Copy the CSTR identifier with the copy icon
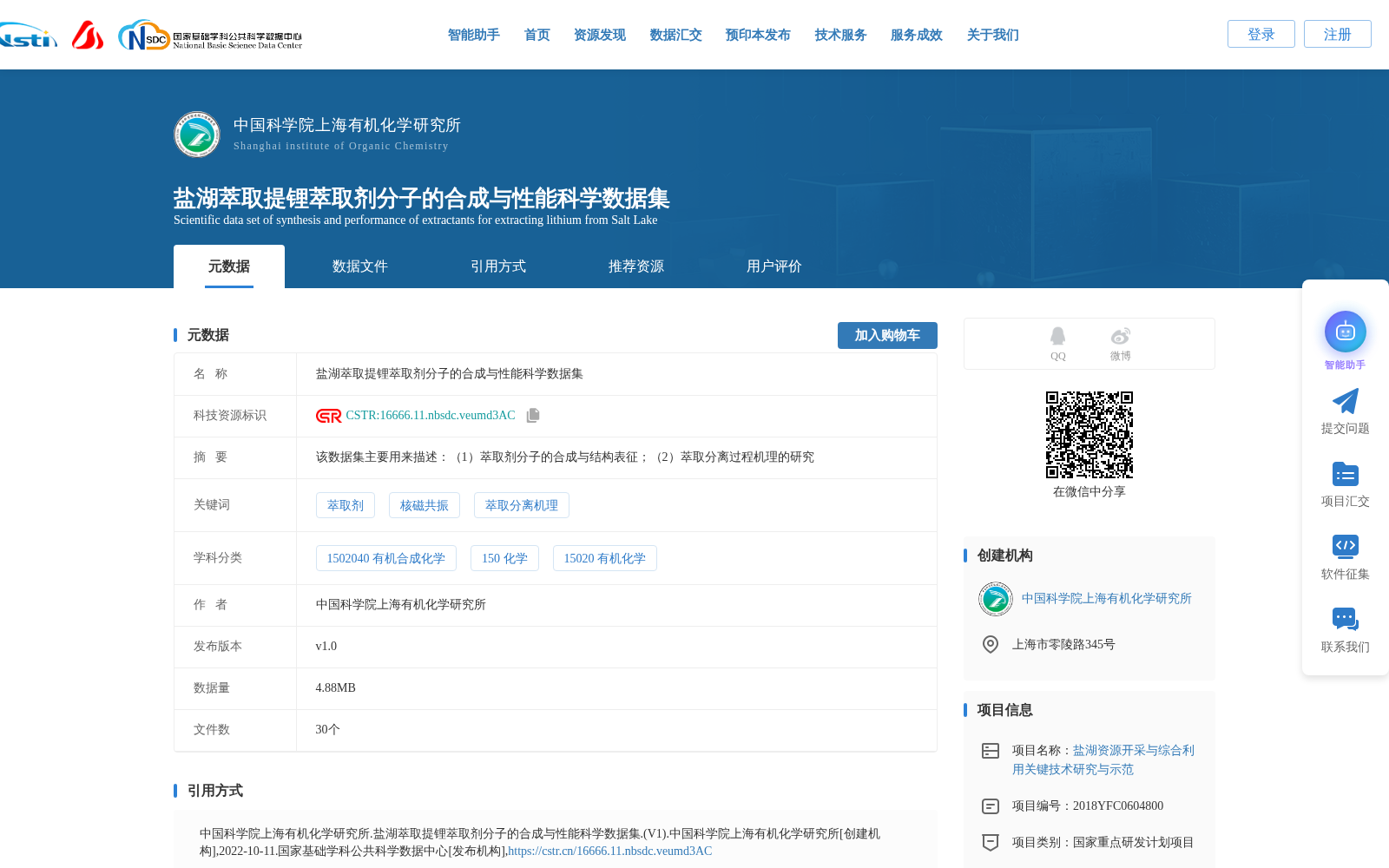This screenshot has width=1389, height=868. 533,416
